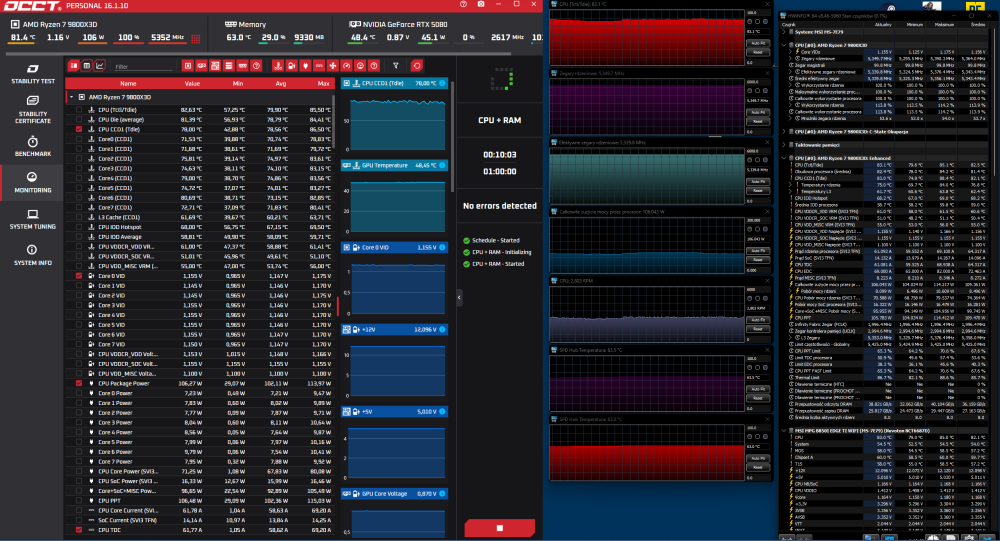Screen dimensions: 1000x541
Task: Uncheck the CPU CCD1 (Tdie) checkbox
Action: pyautogui.click(x=79, y=129)
